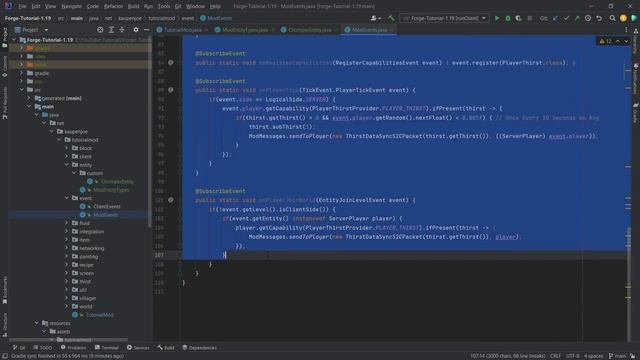Hide the Project panel minus icon
This screenshot has height=360, width=640.
click(x=147, y=30)
